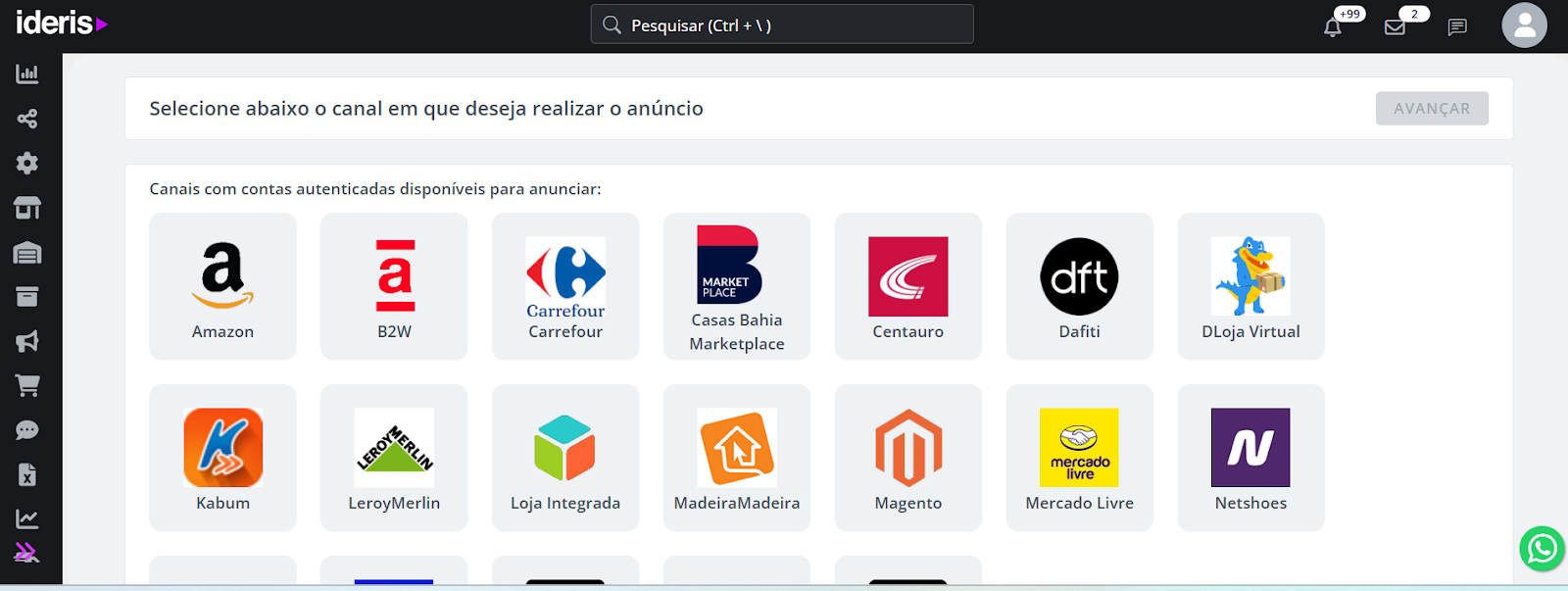The image size is (1568, 591).
Task: Open the mail envelope with 2 badge
Action: click(x=1395, y=26)
